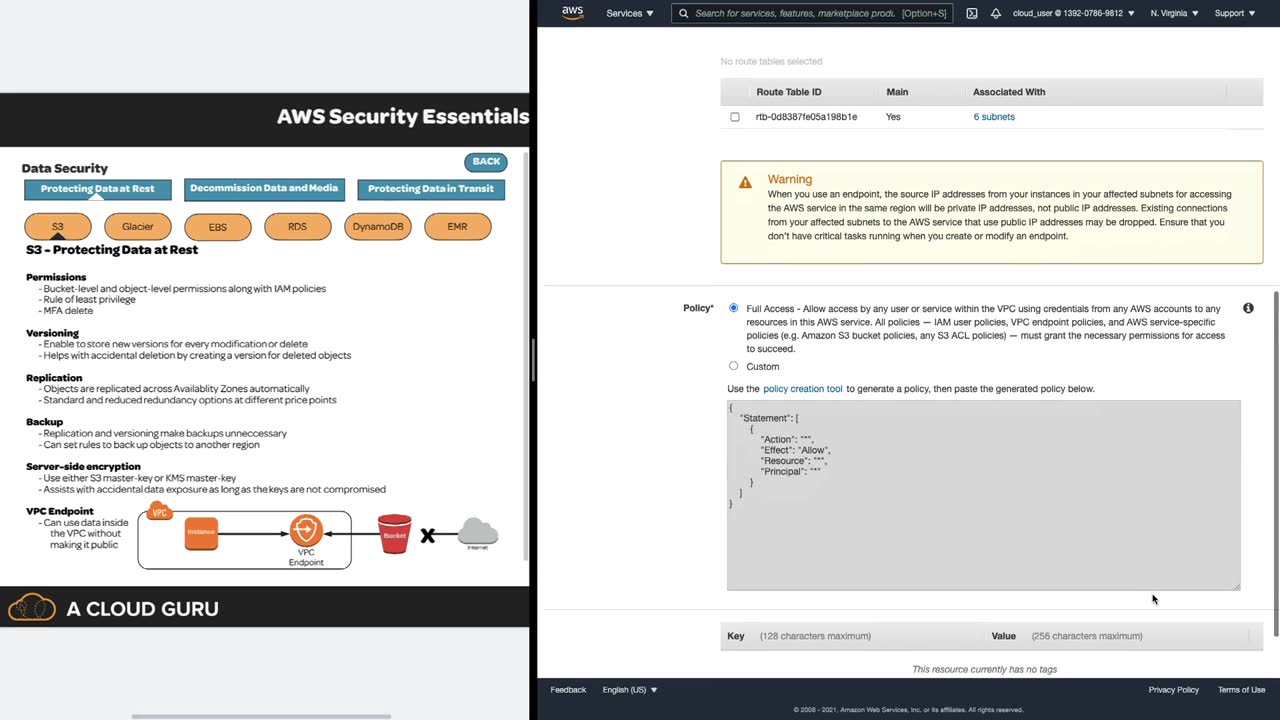Open the cloud_user account dropdown
Image resolution: width=1280 pixels, height=720 pixels.
1073,13
